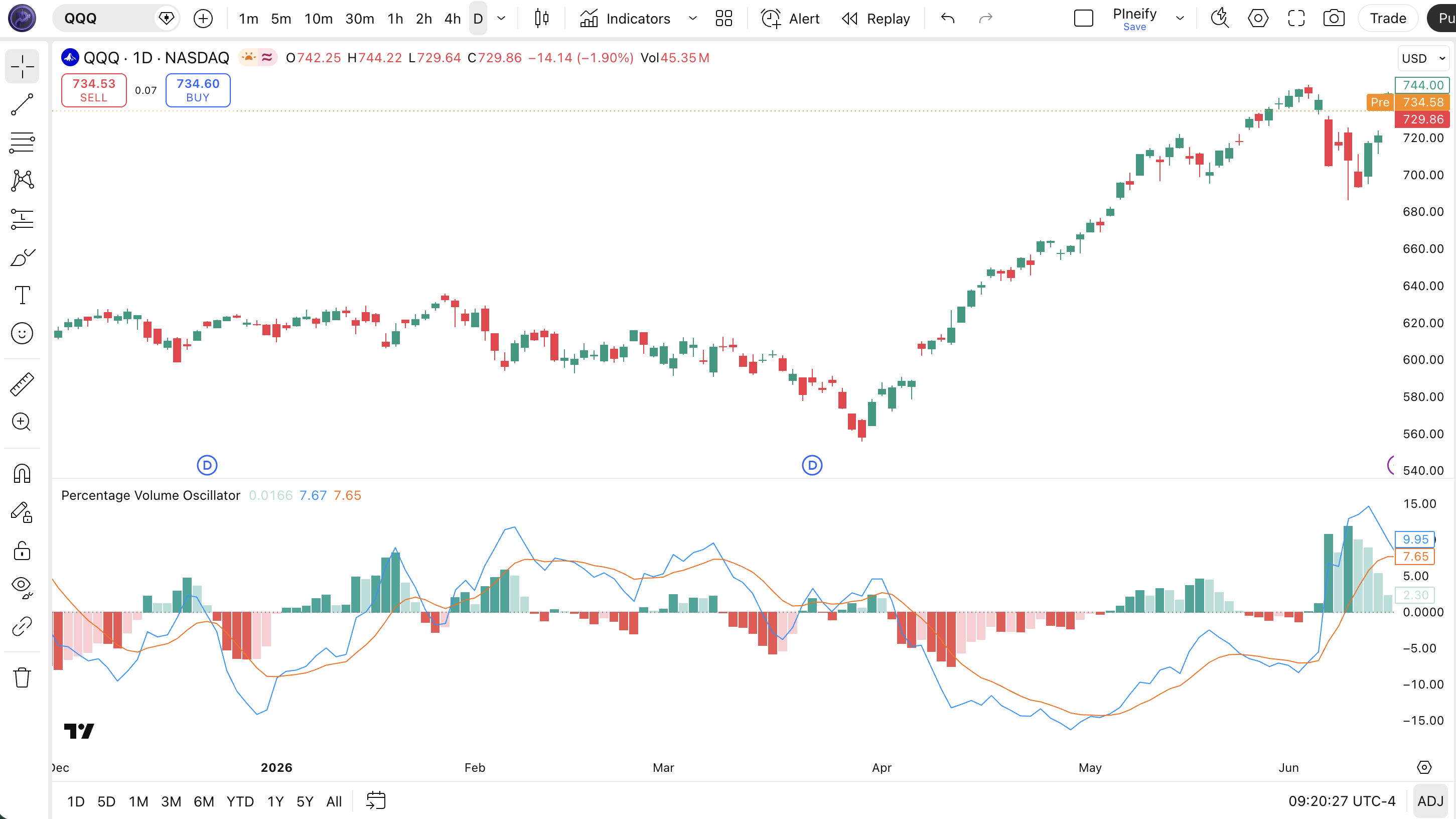Click the pre-market session sun icon
Screen dimensions: 1456x819
249,58
